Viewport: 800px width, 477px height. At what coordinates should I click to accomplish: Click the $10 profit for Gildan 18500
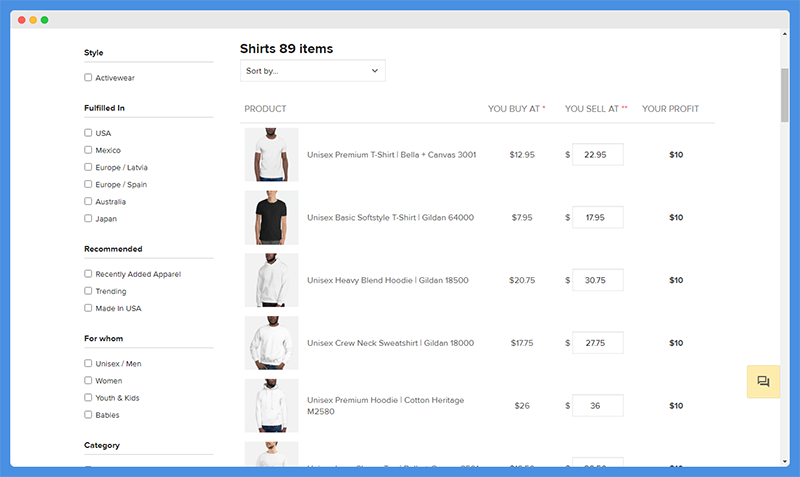pos(676,280)
